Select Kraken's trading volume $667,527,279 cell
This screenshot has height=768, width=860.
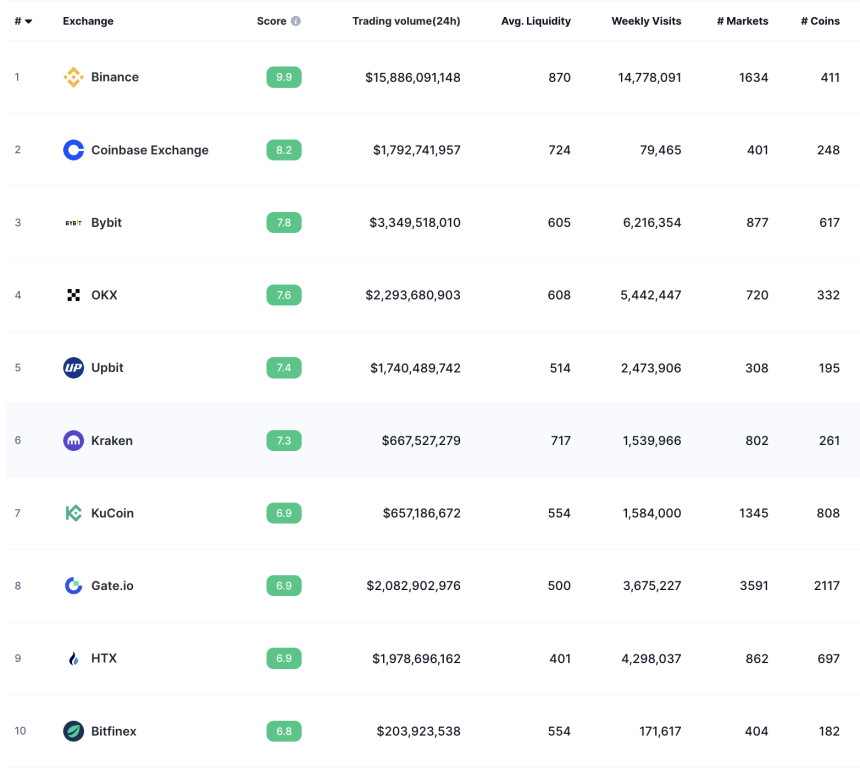[421, 440]
